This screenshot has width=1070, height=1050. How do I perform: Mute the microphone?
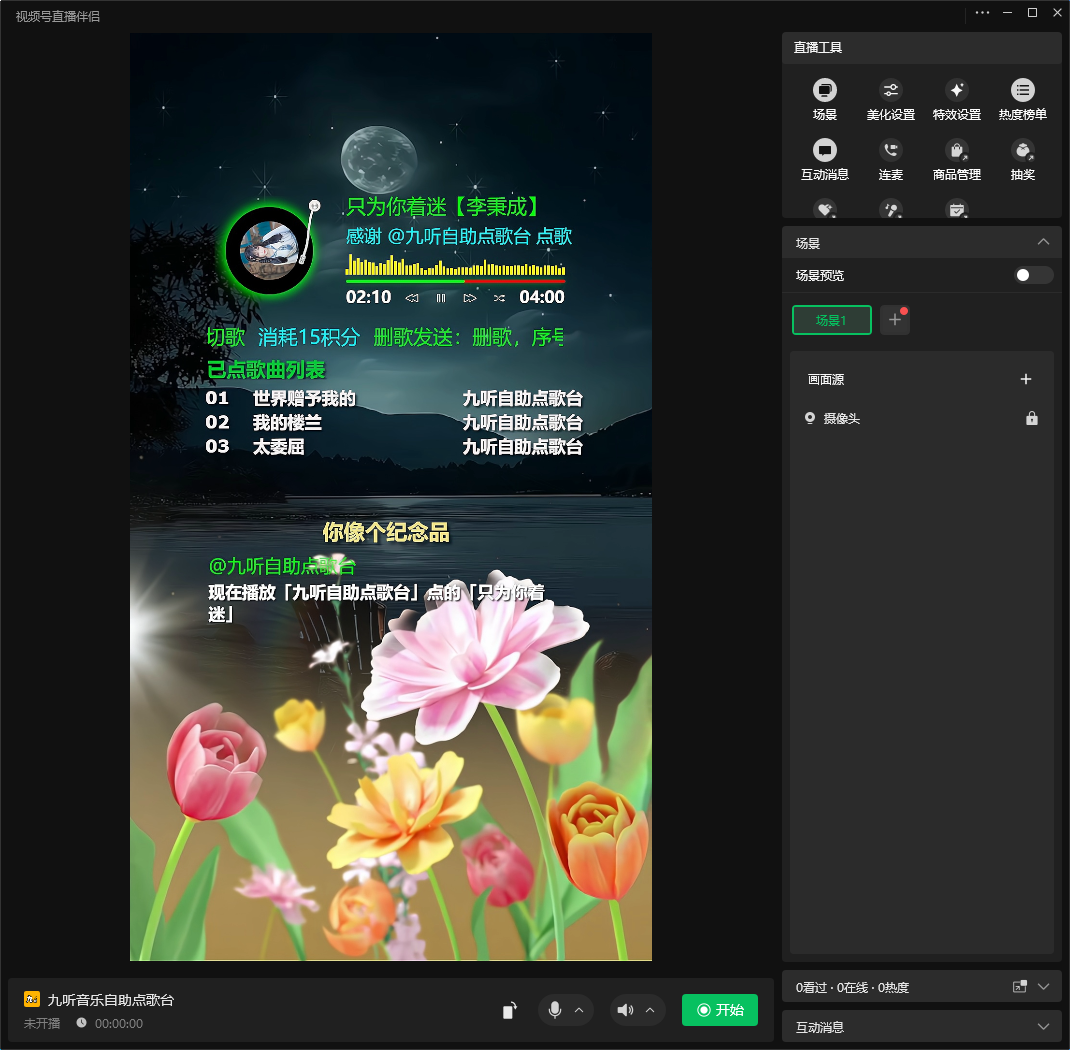(555, 1010)
